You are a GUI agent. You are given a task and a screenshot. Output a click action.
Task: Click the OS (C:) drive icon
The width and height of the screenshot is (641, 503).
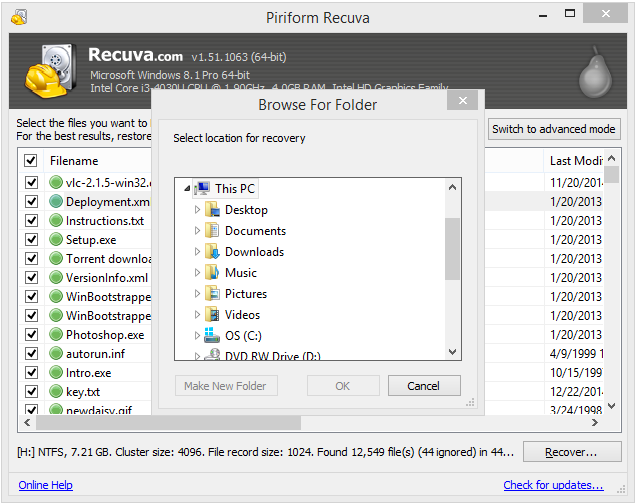(212, 335)
